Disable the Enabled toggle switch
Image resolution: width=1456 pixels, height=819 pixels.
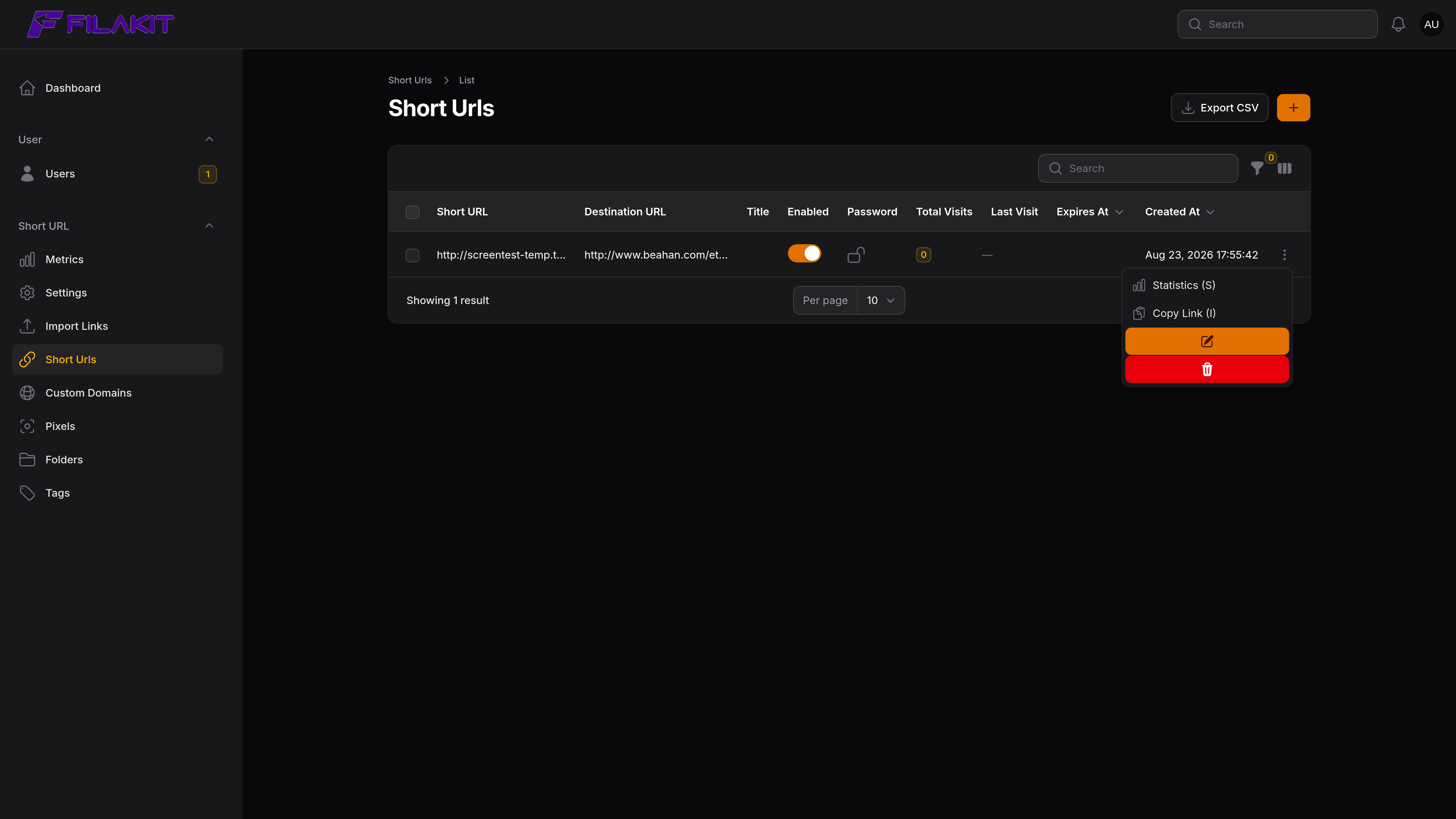(x=804, y=253)
